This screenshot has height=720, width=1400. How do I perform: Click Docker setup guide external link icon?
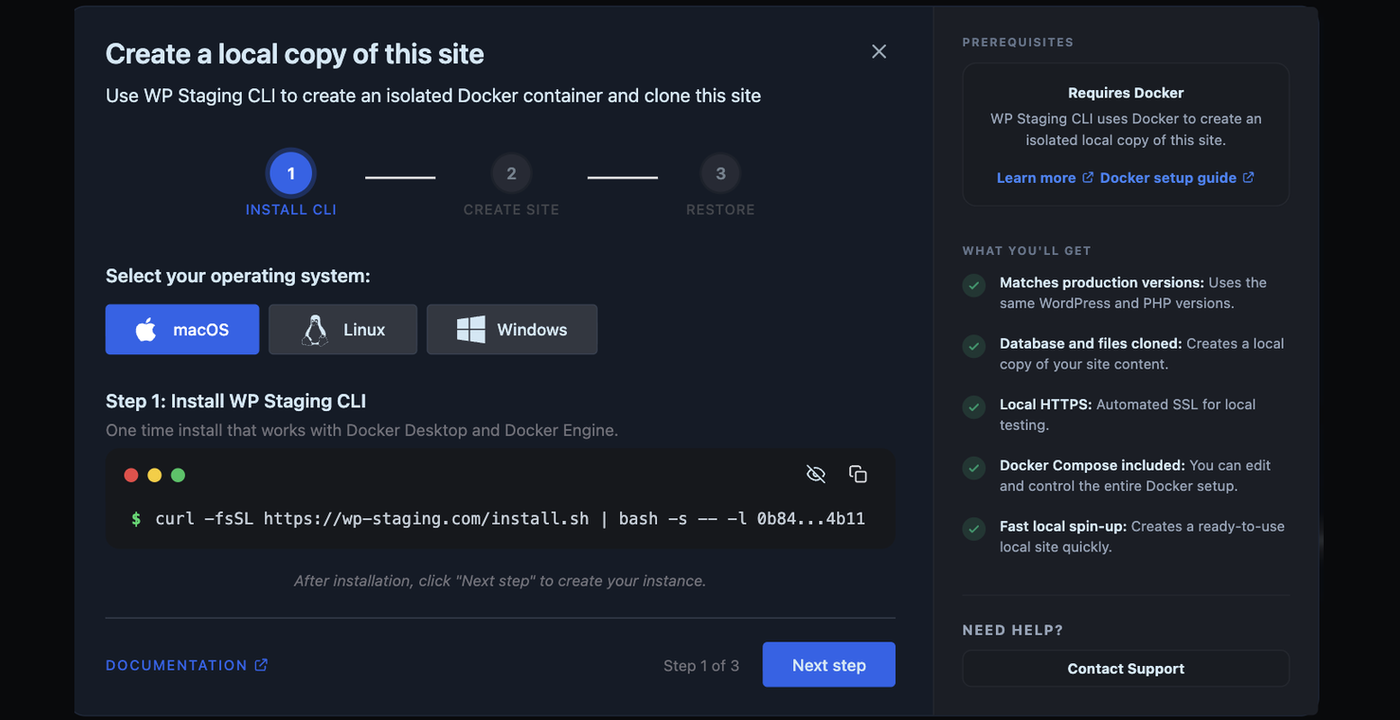1248,178
